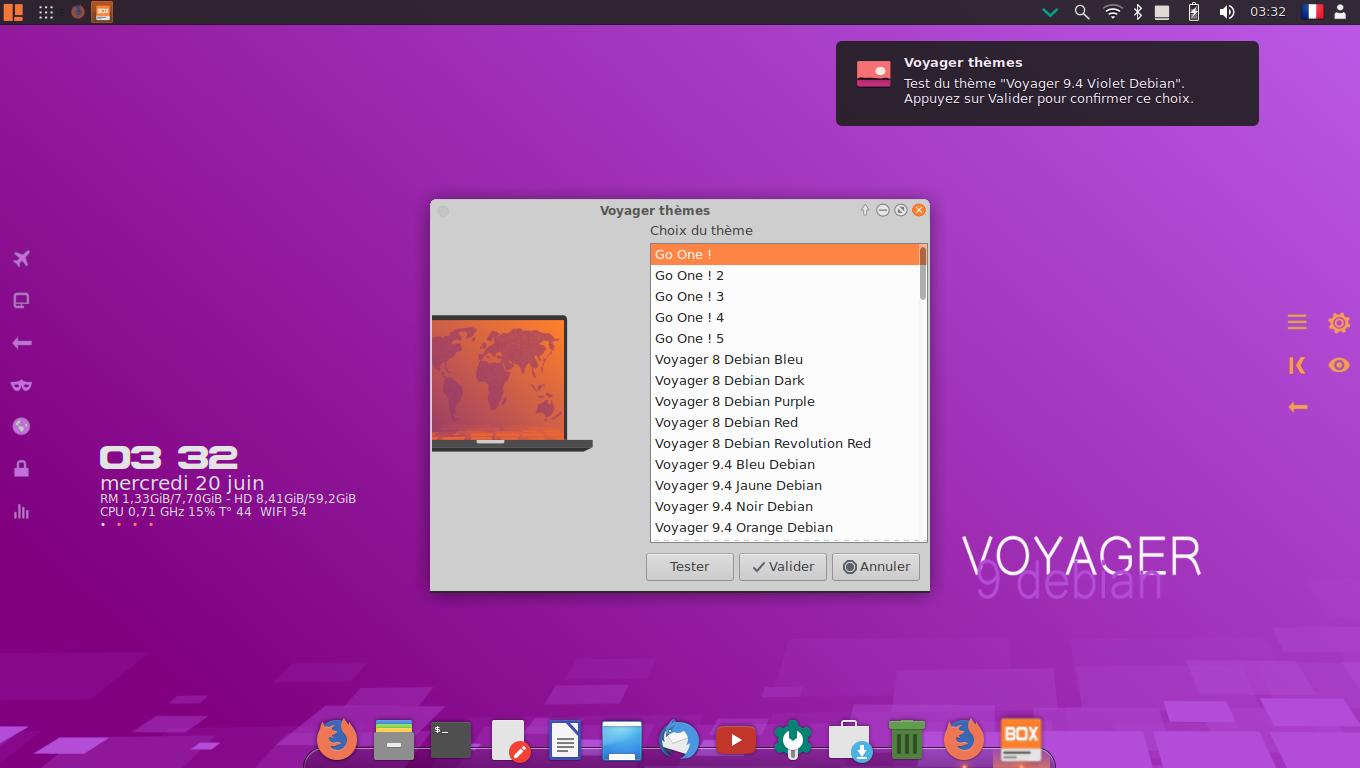Viewport: 1360px width, 768px height.
Task: Open the orange hamburger menu icon
Action: 1297,322
